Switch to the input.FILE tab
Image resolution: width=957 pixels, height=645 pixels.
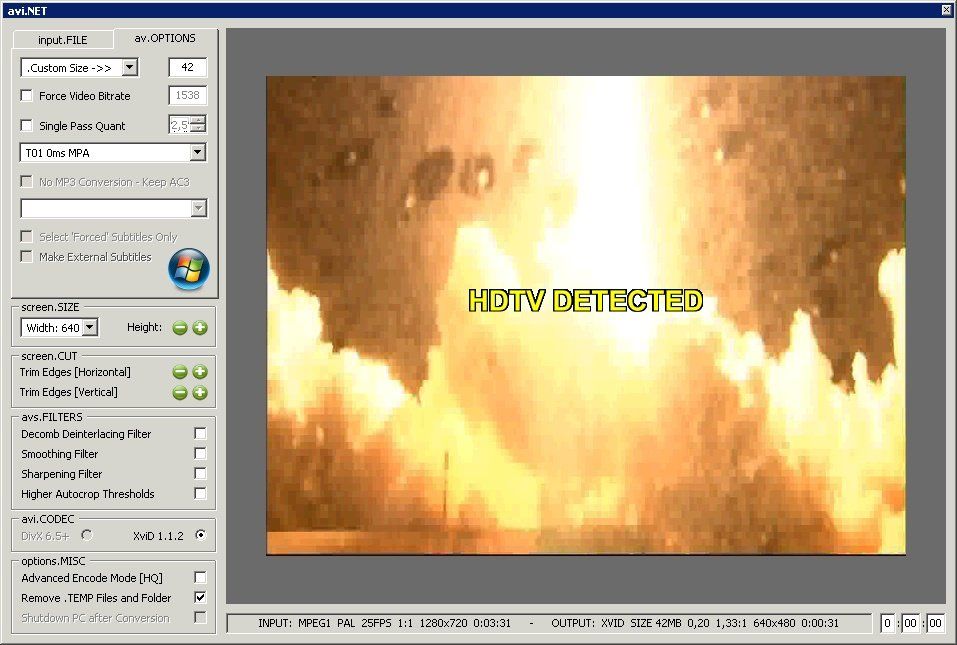63,40
